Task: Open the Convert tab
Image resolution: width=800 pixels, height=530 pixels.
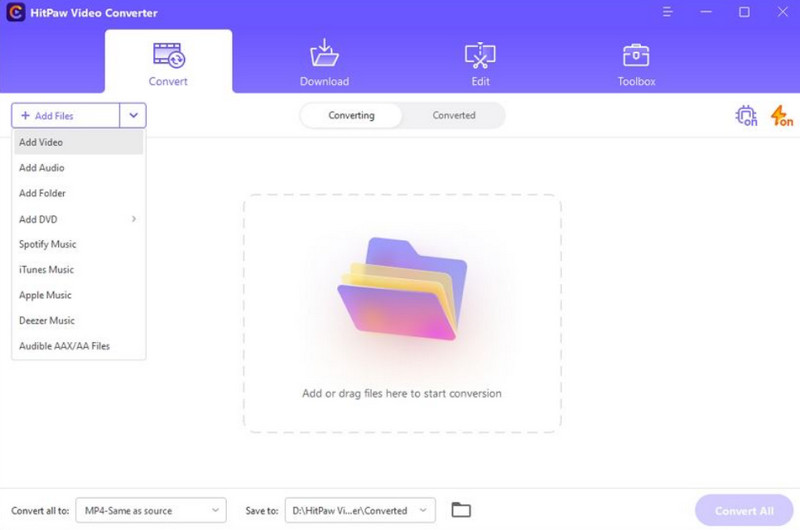Action: [168, 61]
